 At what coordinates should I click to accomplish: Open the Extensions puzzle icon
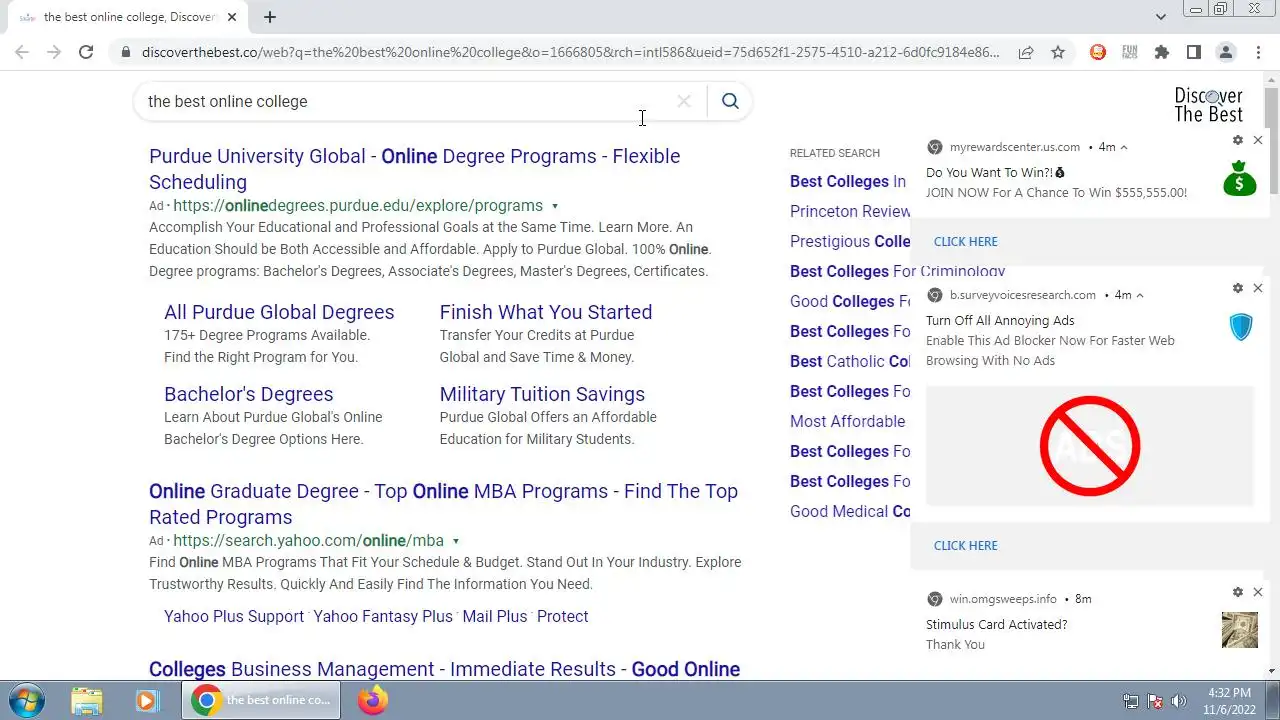point(1162,52)
